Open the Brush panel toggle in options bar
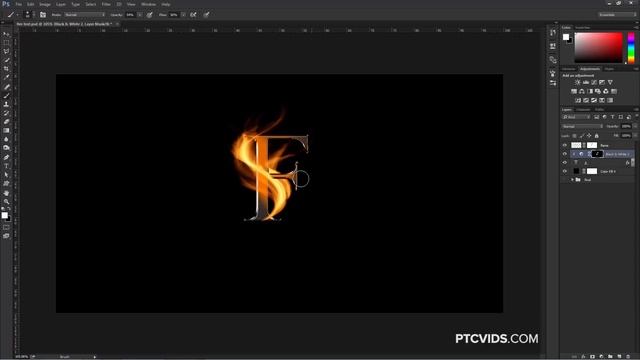 click(x=43, y=15)
